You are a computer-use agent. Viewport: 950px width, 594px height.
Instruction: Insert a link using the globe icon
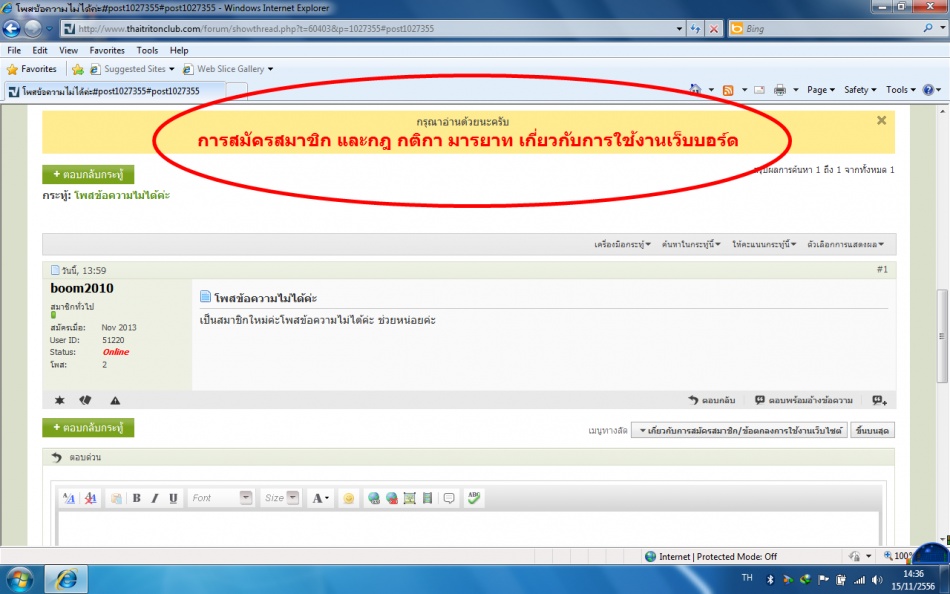(374, 498)
